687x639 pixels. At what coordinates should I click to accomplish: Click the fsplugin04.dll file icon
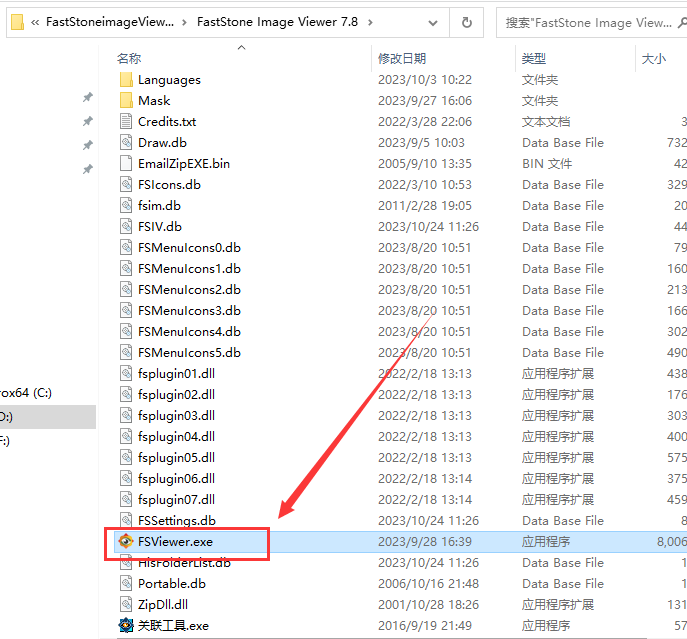[x=126, y=437]
